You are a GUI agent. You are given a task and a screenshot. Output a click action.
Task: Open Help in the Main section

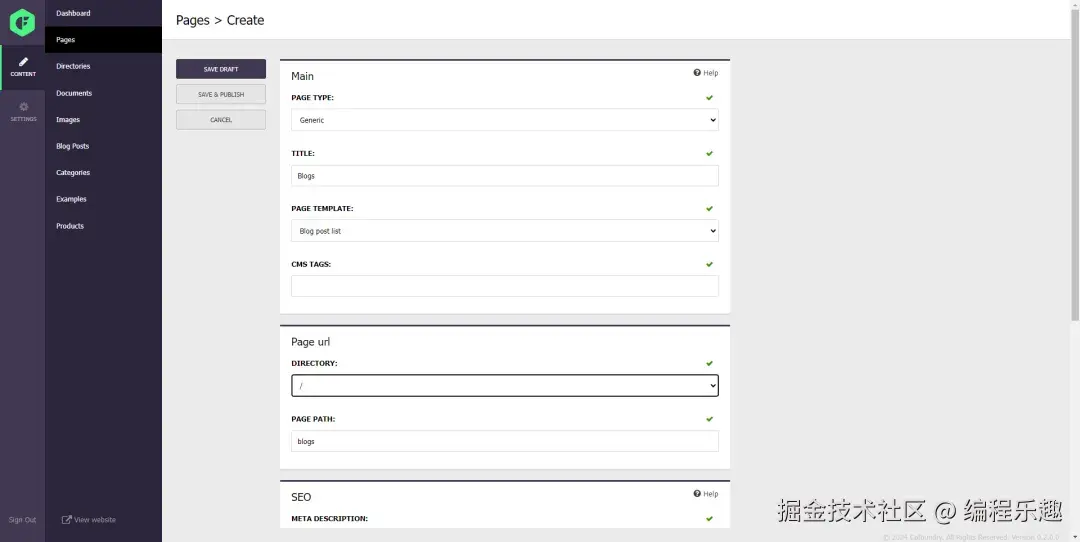[706, 73]
